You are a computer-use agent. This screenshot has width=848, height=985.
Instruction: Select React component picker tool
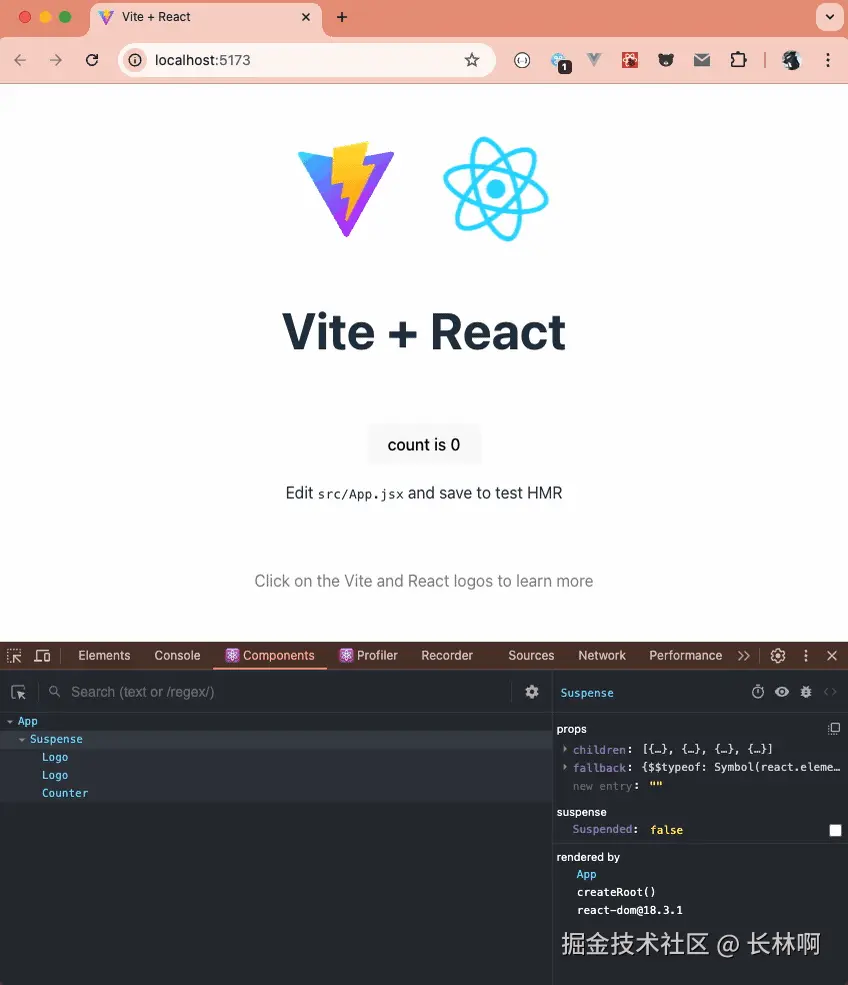tap(19, 692)
